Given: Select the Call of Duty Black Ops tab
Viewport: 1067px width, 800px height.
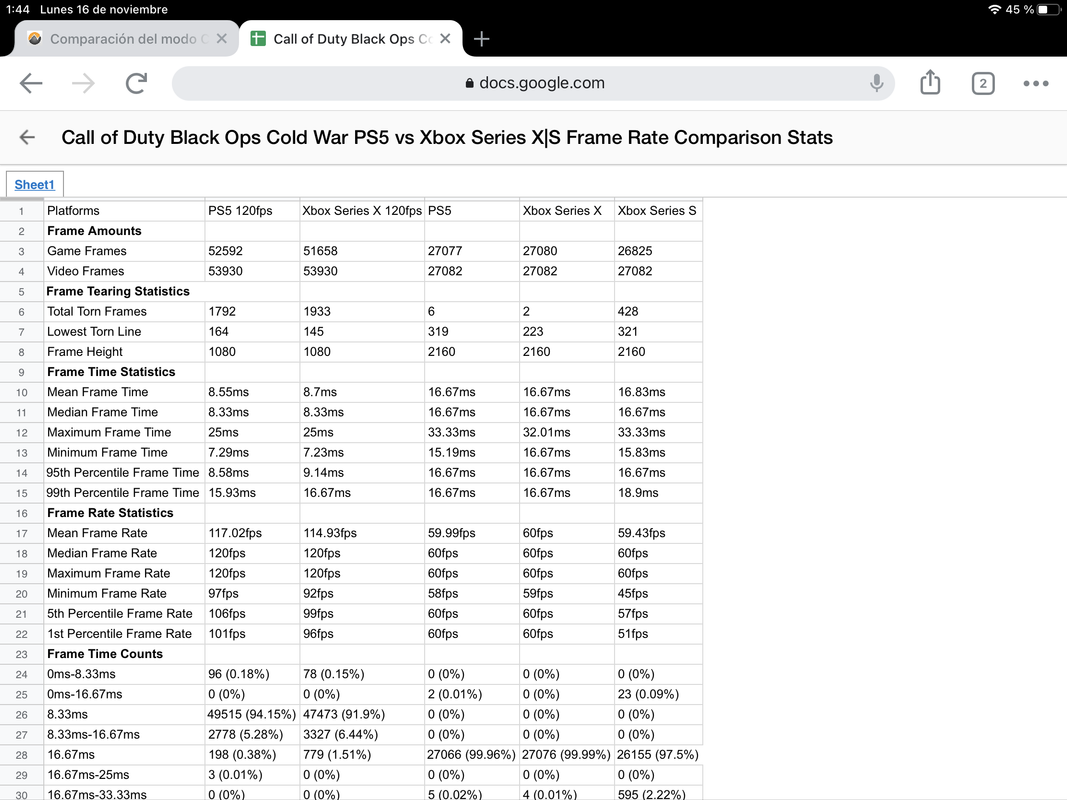Looking at the screenshot, I should coord(352,39).
